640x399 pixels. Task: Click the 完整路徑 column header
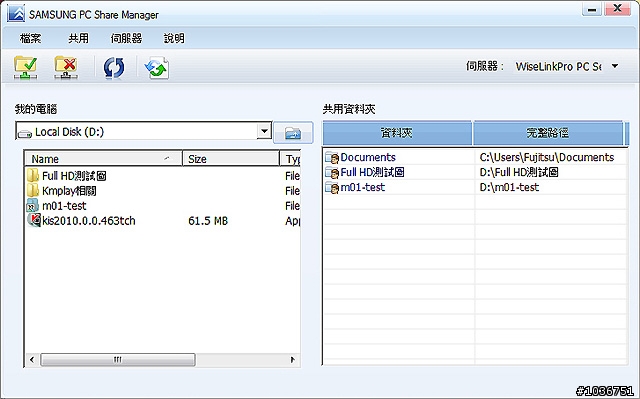pos(547,133)
